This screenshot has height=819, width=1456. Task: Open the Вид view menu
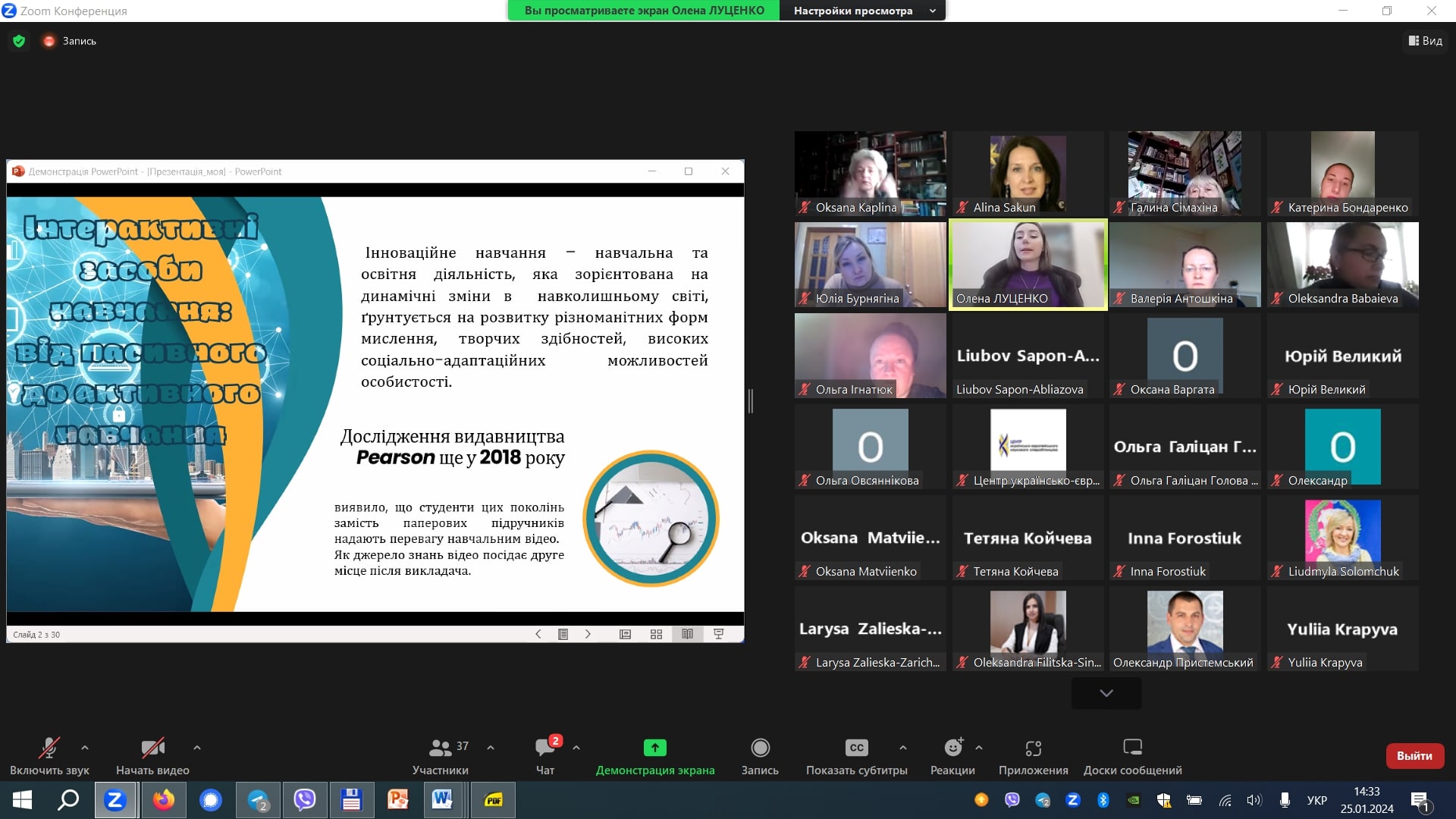pos(1425,41)
